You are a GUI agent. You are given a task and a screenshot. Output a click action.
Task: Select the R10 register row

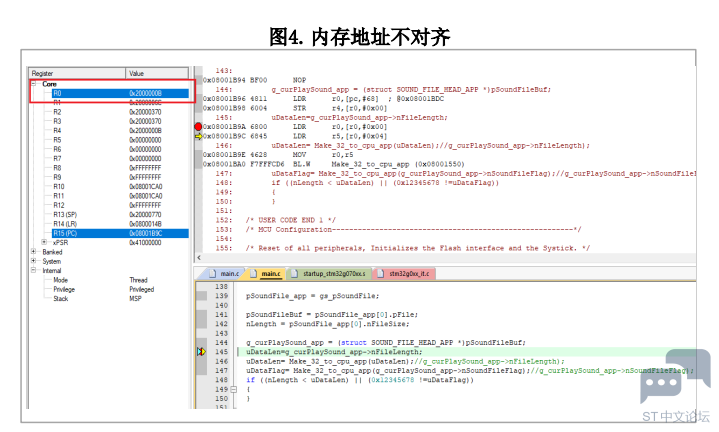click(x=121, y=186)
